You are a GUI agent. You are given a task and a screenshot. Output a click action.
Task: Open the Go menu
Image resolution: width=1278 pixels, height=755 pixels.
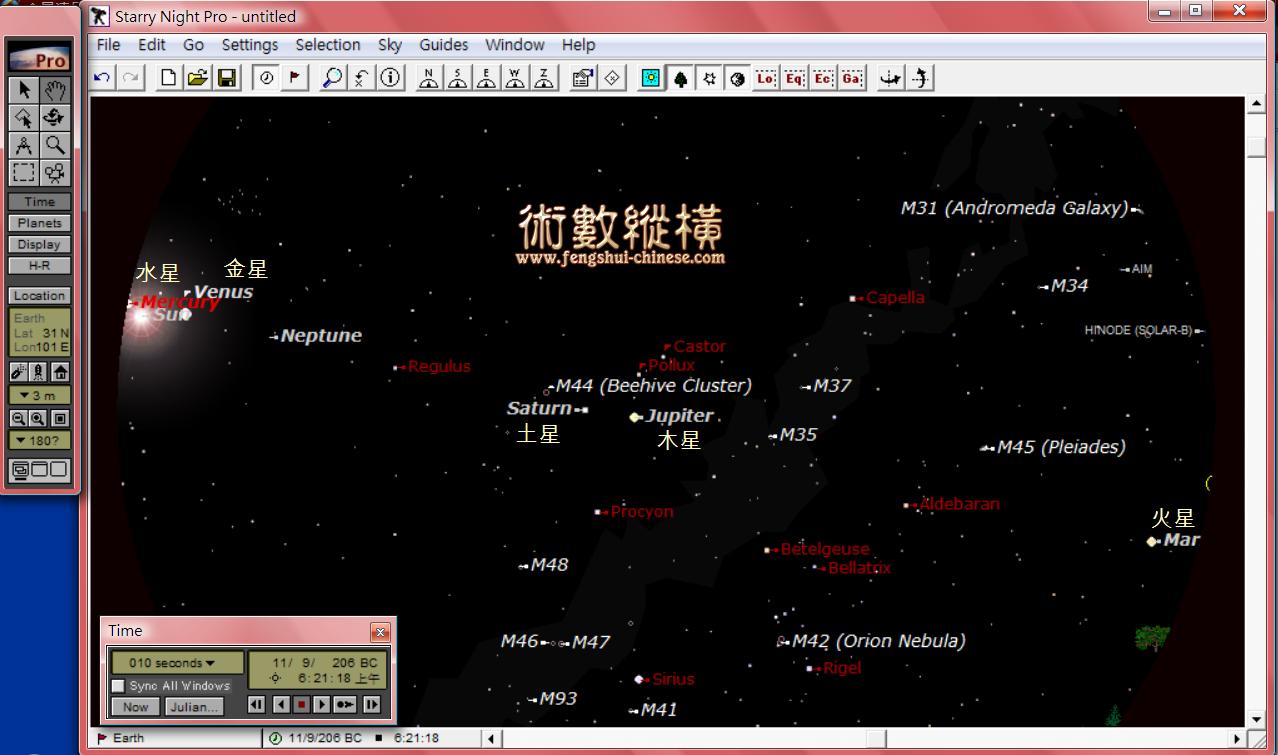coord(194,45)
